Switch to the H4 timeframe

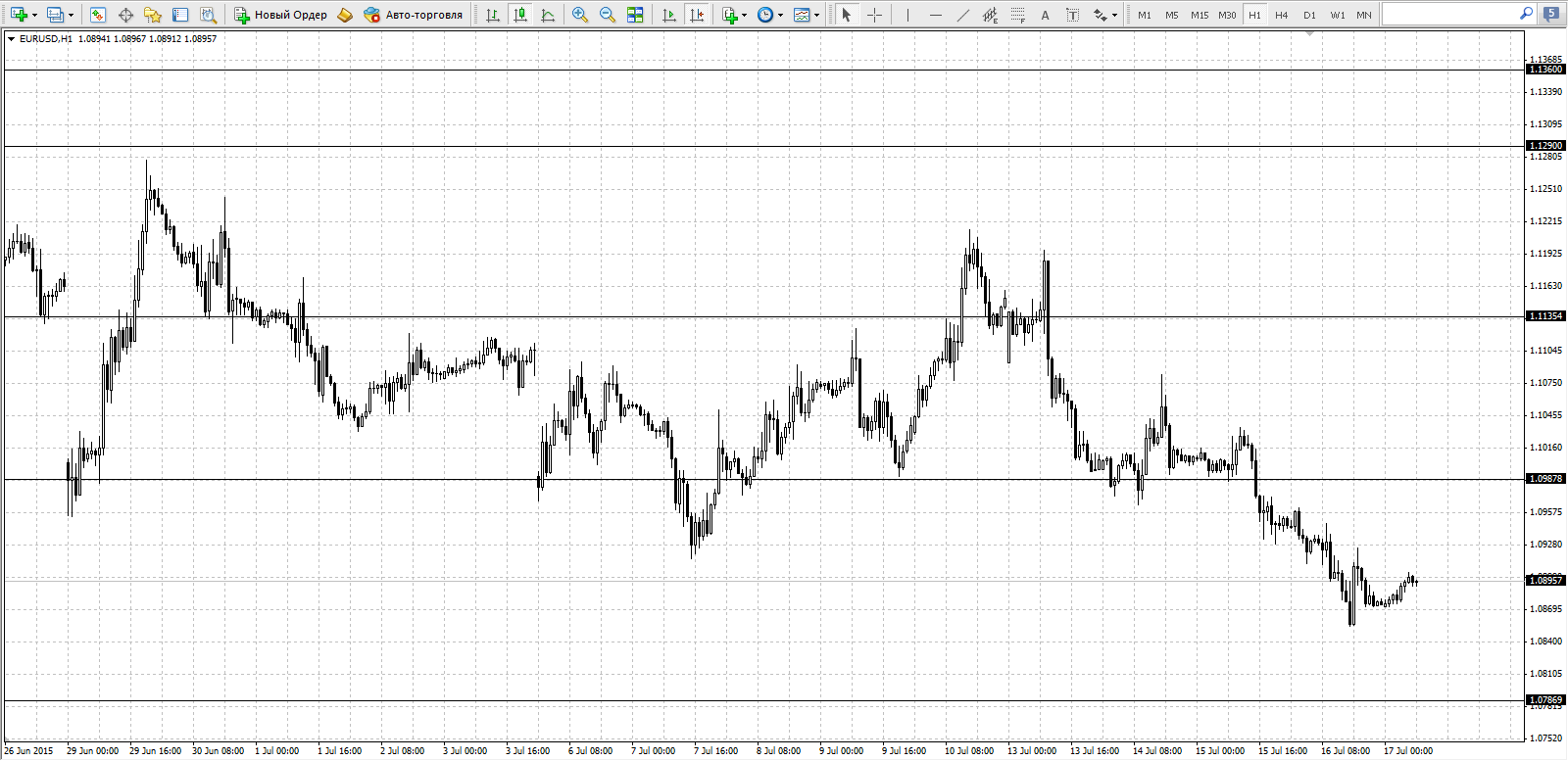tap(1282, 15)
